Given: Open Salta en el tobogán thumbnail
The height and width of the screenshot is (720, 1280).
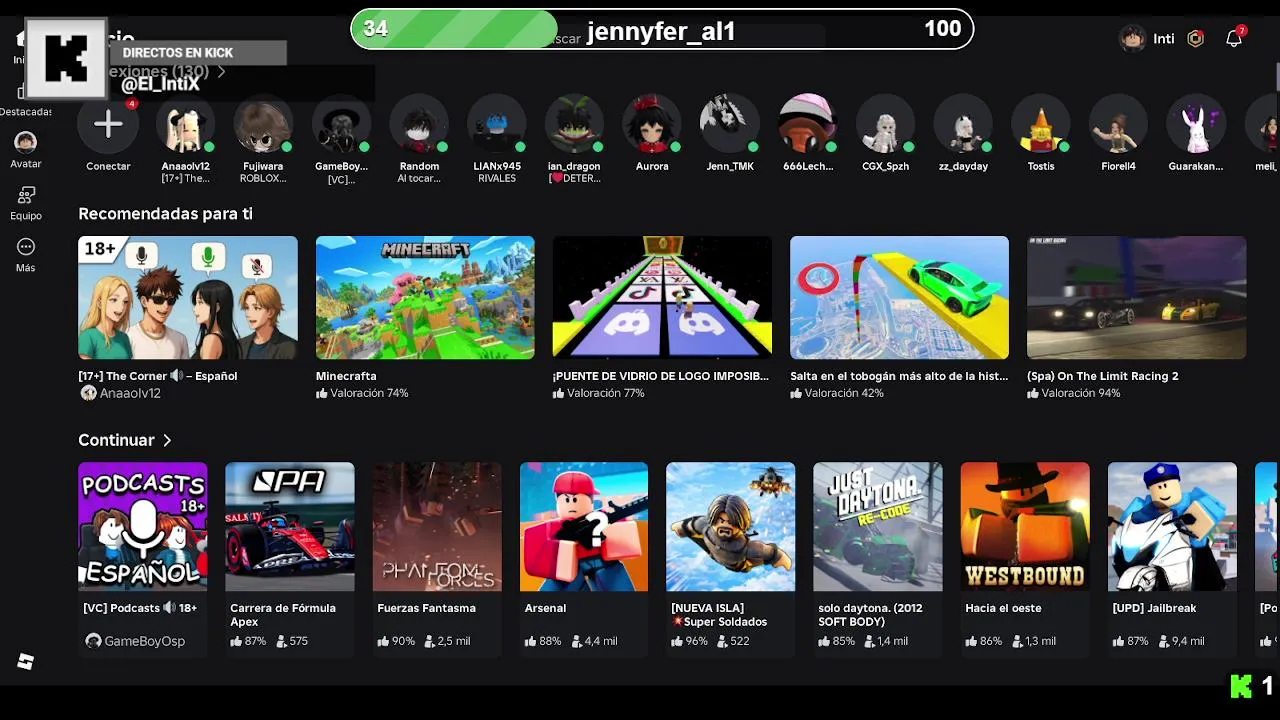Looking at the screenshot, I should [899, 297].
